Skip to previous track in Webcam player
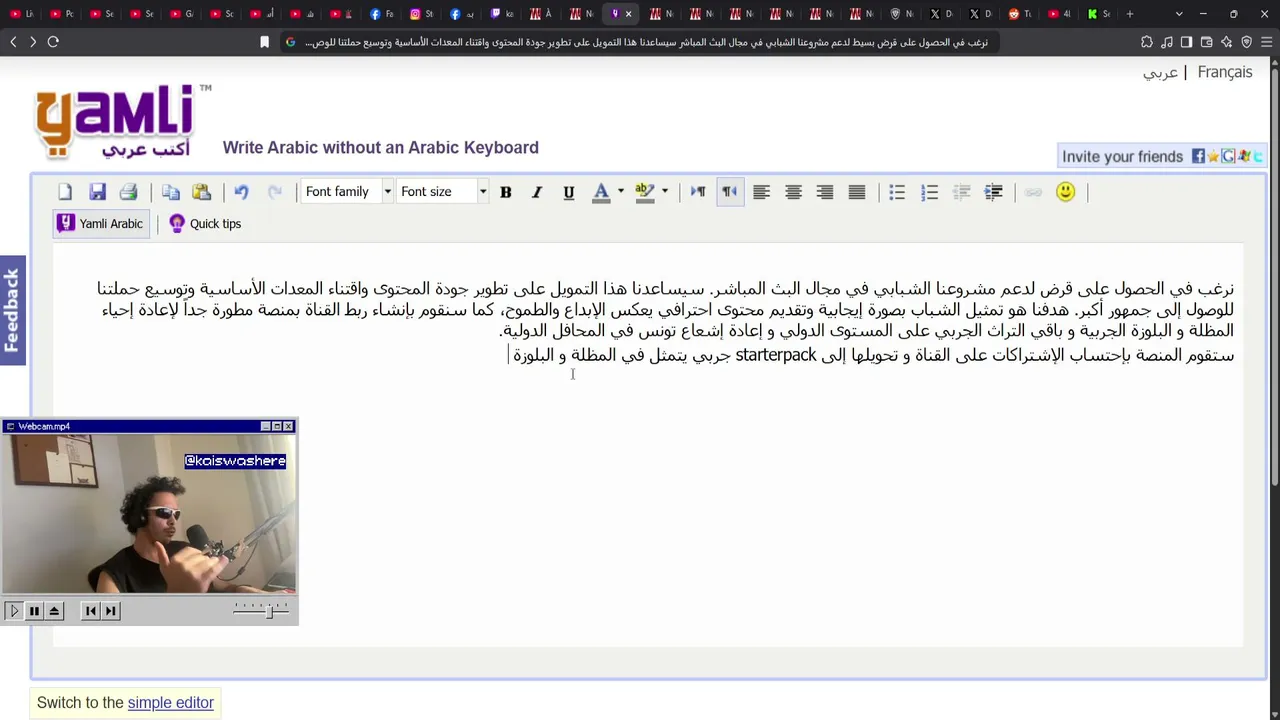The image size is (1280, 720). point(91,611)
